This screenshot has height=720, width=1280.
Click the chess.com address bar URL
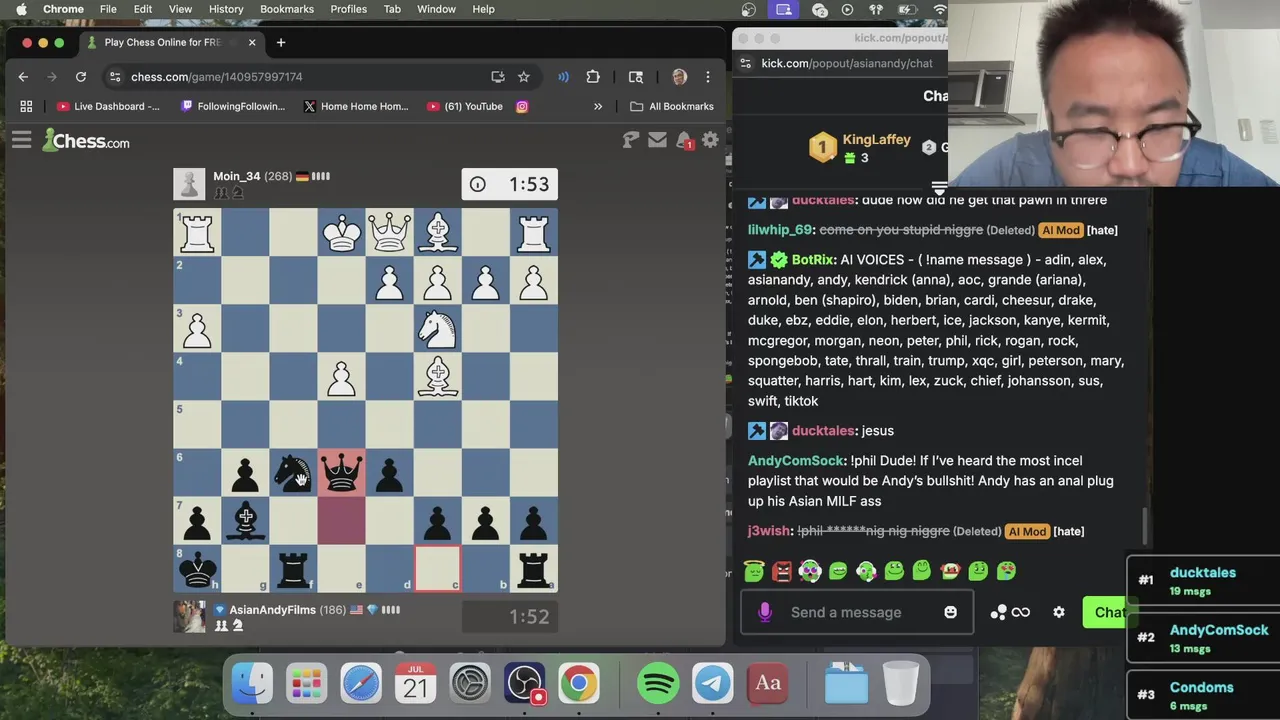coord(216,77)
